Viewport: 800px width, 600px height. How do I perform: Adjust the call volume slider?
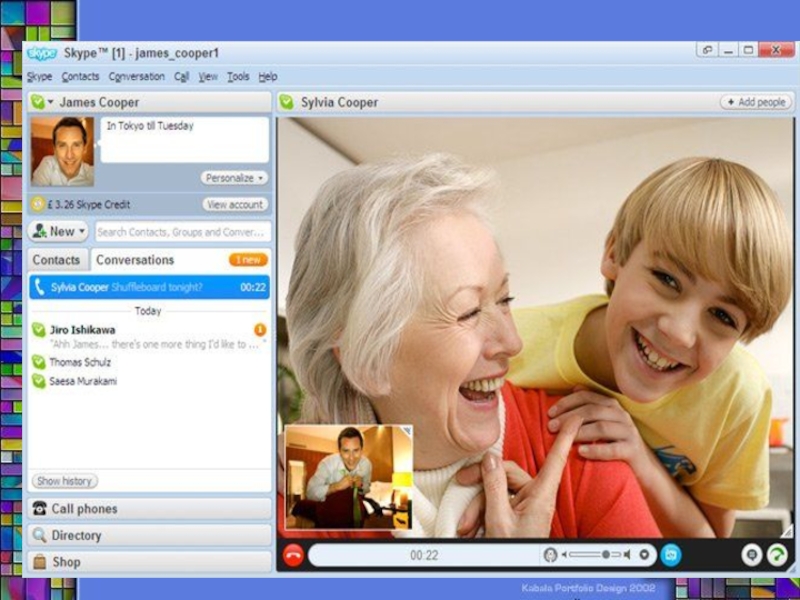click(x=595, y=554)
